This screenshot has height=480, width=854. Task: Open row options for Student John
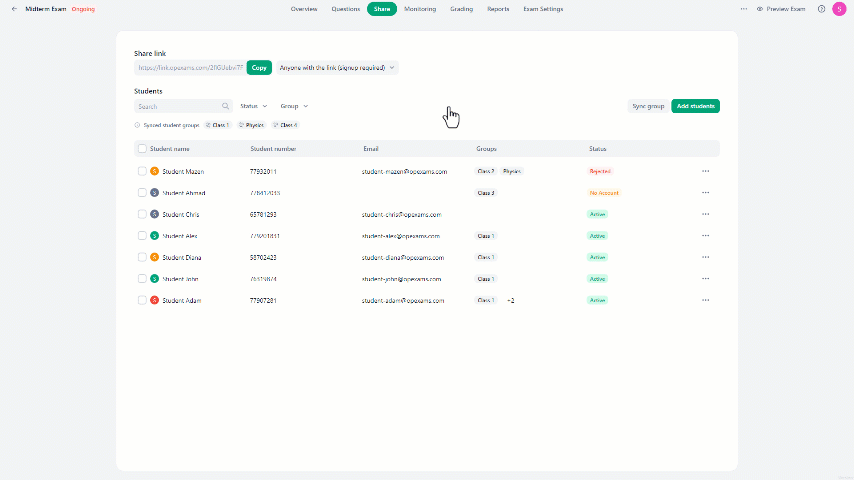pyautogui.click(x=705, y=279)
